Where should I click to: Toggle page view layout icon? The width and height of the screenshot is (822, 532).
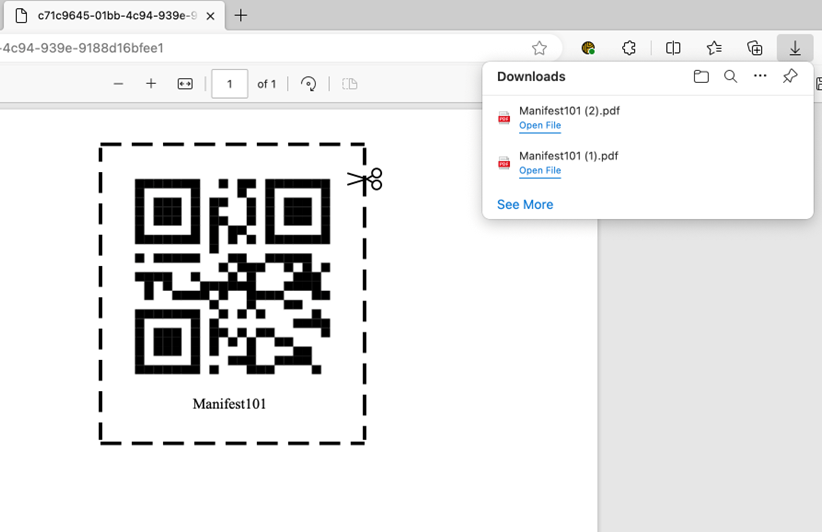[350, 84]
